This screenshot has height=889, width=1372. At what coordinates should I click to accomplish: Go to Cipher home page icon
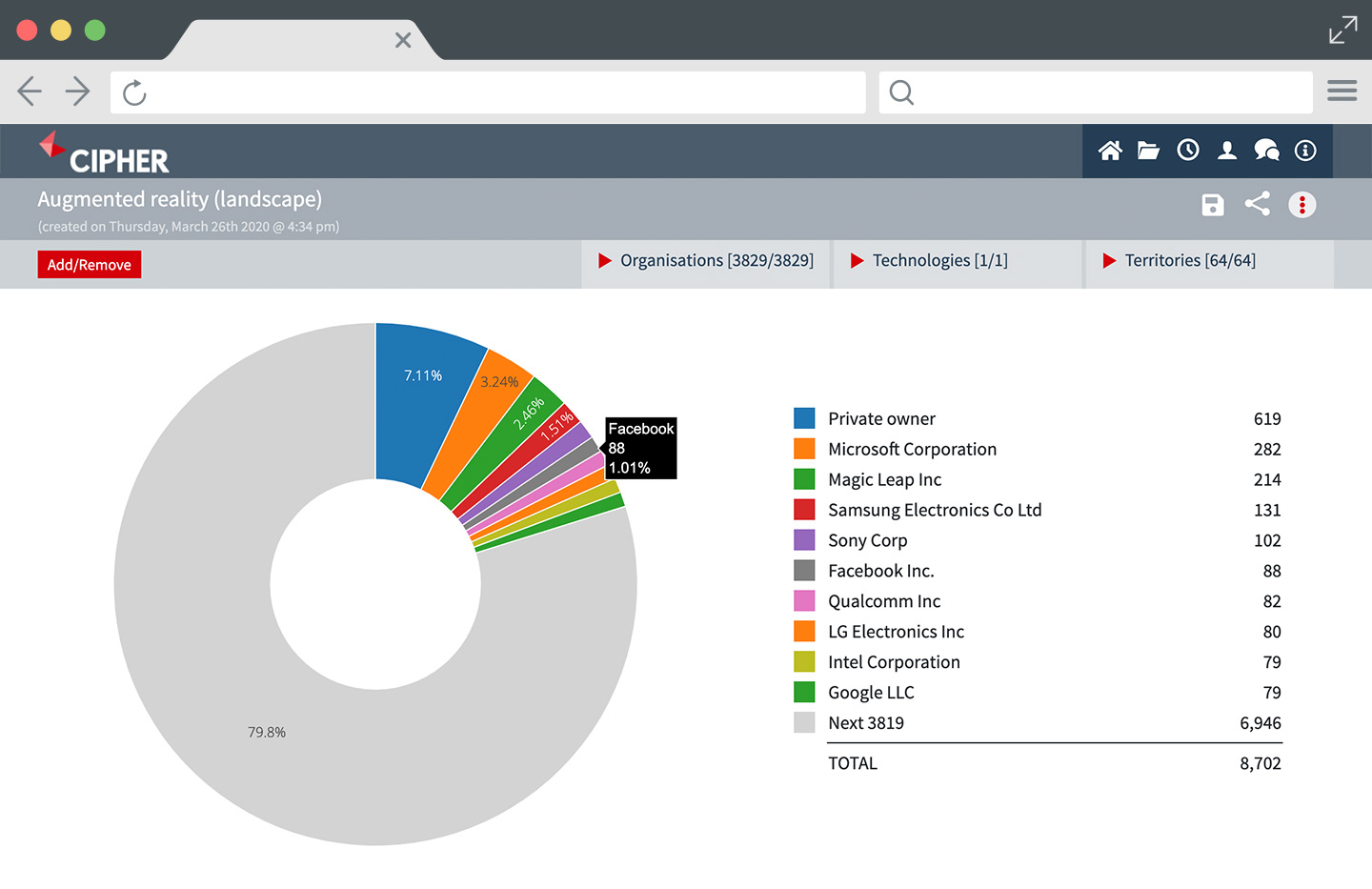(x=1110, y=151)
